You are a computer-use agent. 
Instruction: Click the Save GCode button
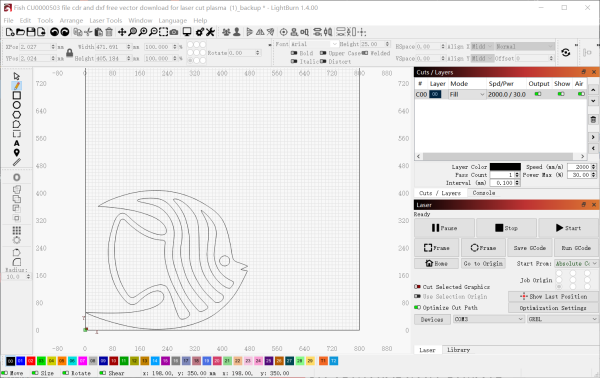pyautogui.click(x=530, y=248)
